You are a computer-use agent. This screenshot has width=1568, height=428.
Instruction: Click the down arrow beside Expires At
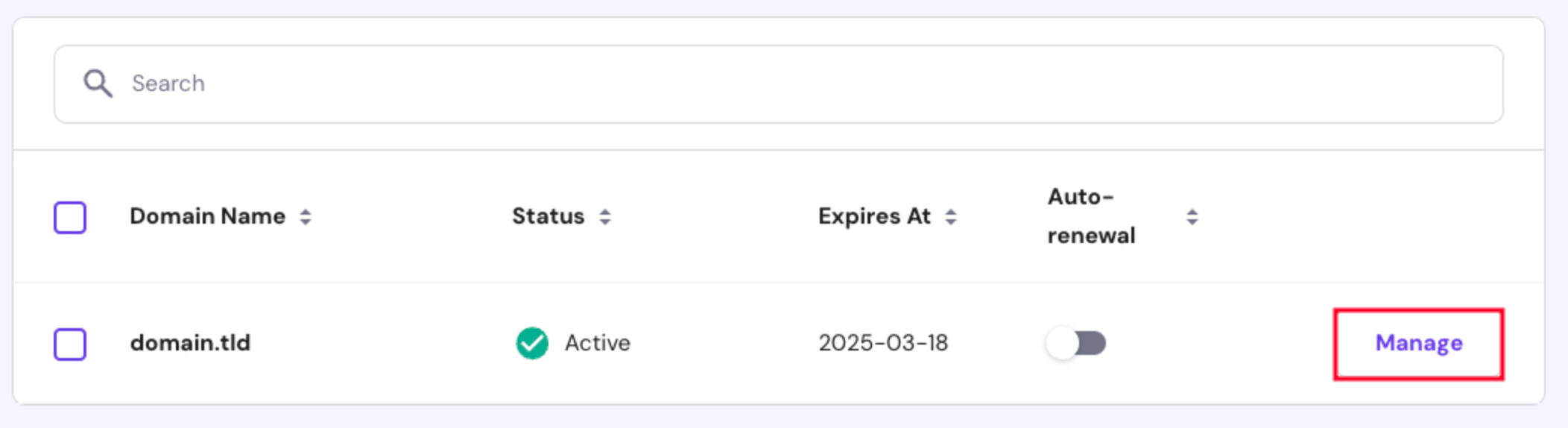point(951,222)
